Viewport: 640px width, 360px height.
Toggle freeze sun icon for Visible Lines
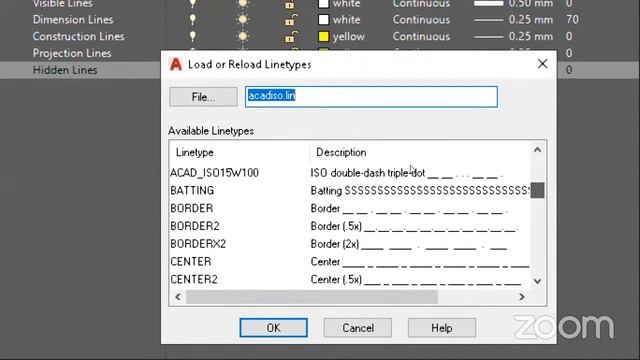(242, 4)
